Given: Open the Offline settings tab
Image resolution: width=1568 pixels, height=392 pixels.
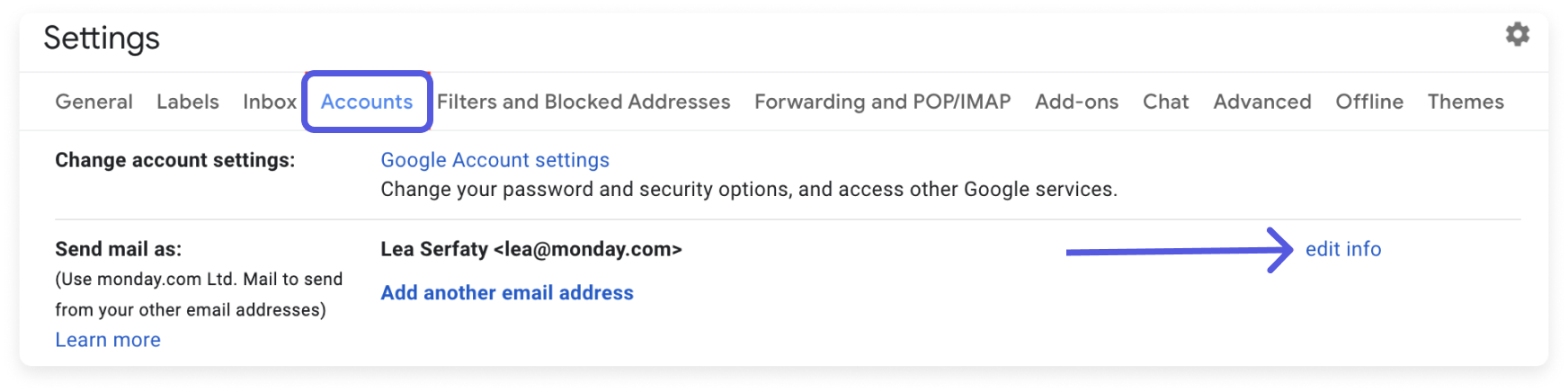Looking at the screenshot, I should point(1369,102).
